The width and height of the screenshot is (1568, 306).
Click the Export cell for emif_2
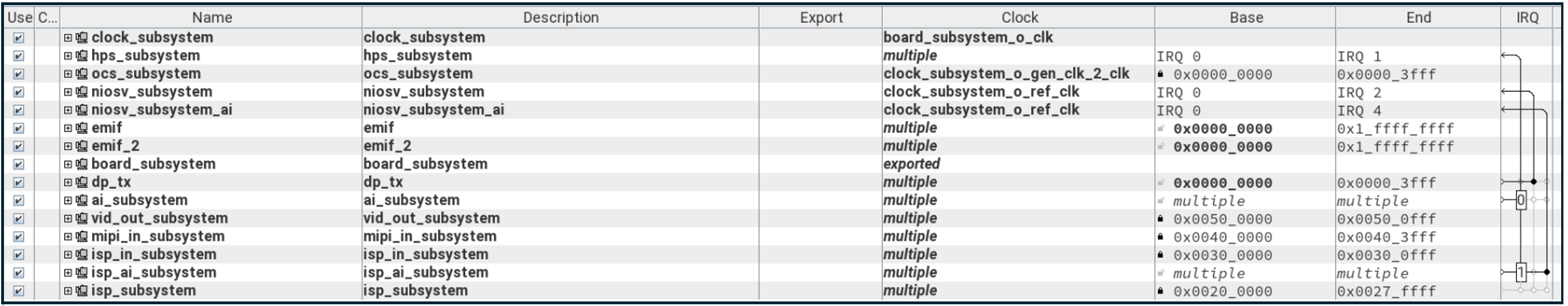[x=820, y=147]
